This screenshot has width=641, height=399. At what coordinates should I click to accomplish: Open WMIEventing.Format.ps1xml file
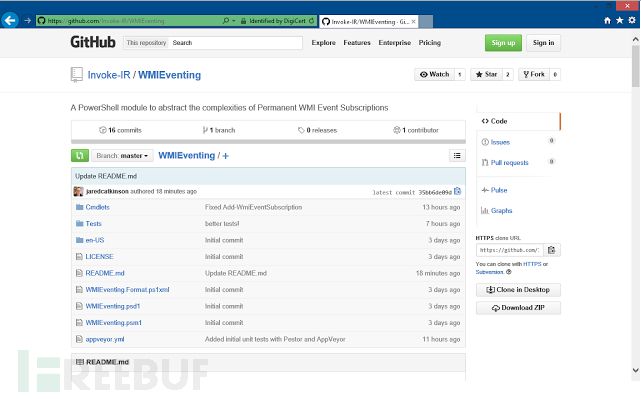click(x=127, y=289)
